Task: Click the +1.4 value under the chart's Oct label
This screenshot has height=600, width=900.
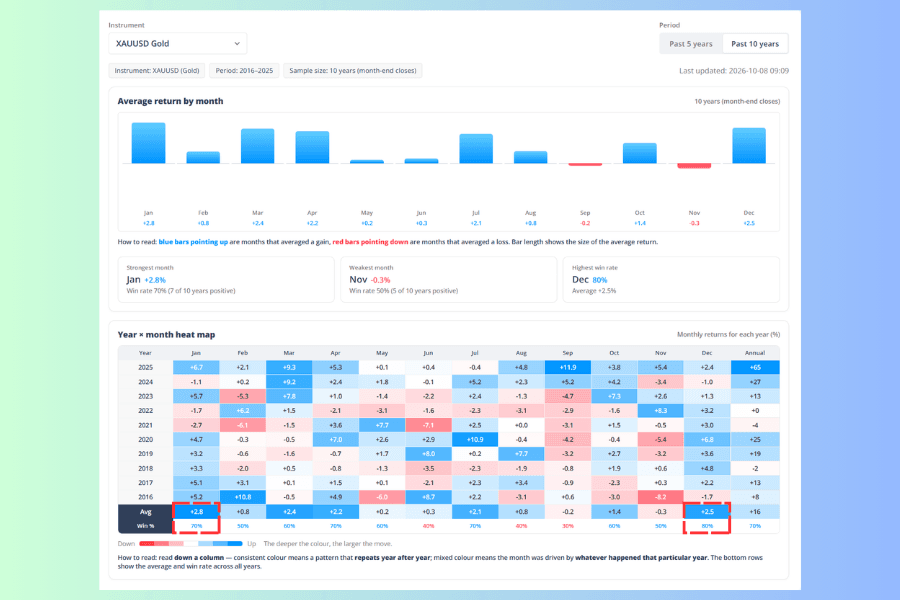Action: [639, 223]
